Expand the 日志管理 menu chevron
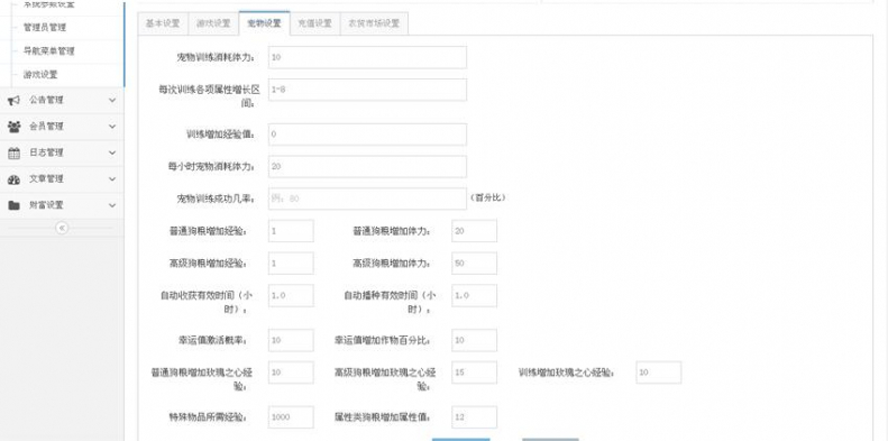Image resolution: width=888 pixels, height=441 pixels. (x=112, y=153)
